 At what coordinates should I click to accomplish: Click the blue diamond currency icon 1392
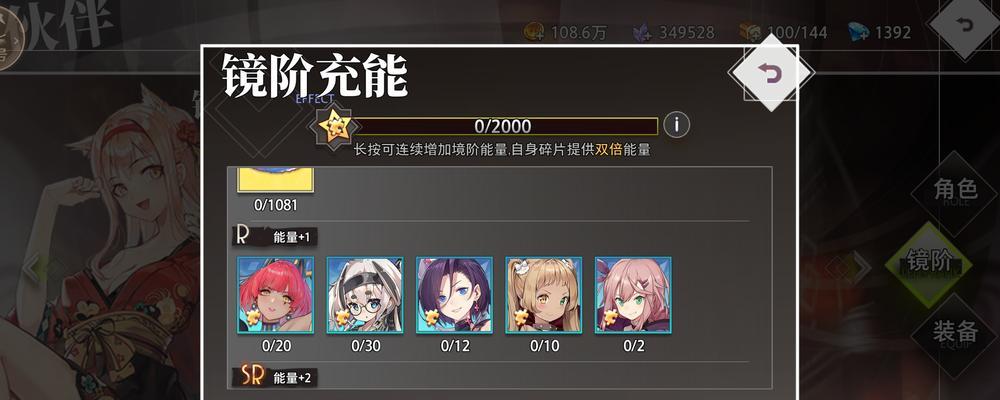pos(858,32)
